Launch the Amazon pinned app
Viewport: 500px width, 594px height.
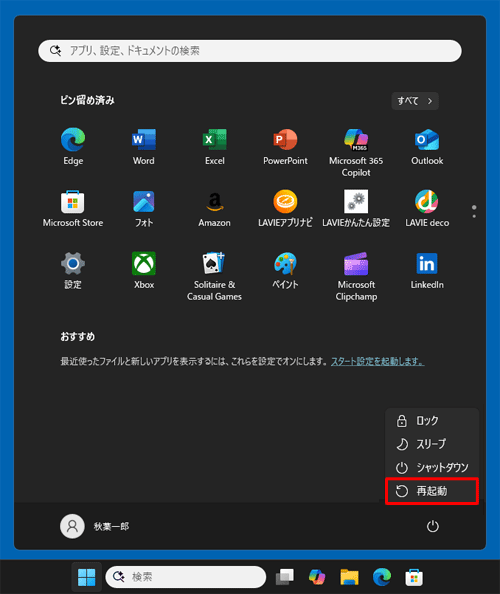tap(214, 208)
